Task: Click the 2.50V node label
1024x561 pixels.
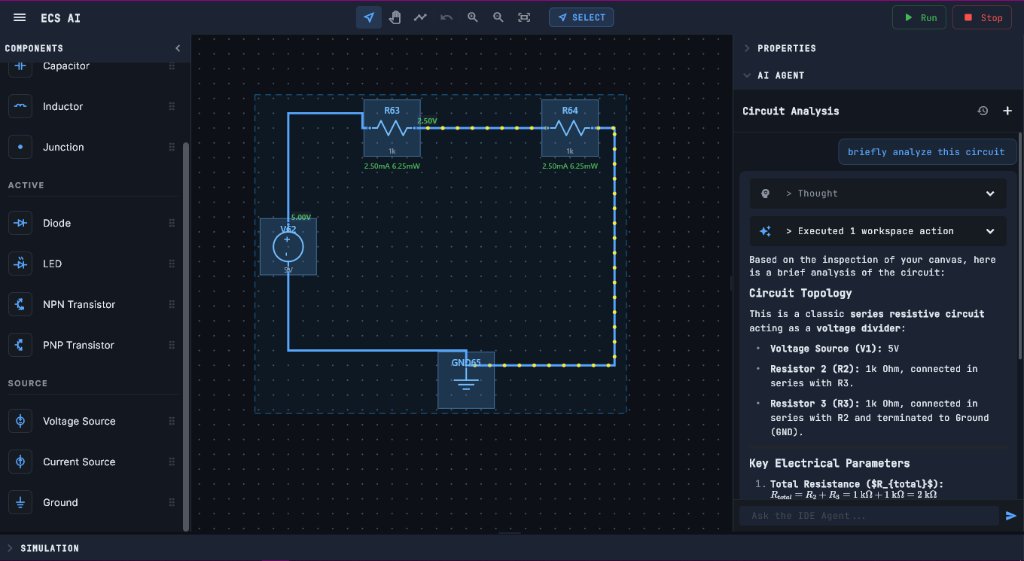Action: point(427,121)
